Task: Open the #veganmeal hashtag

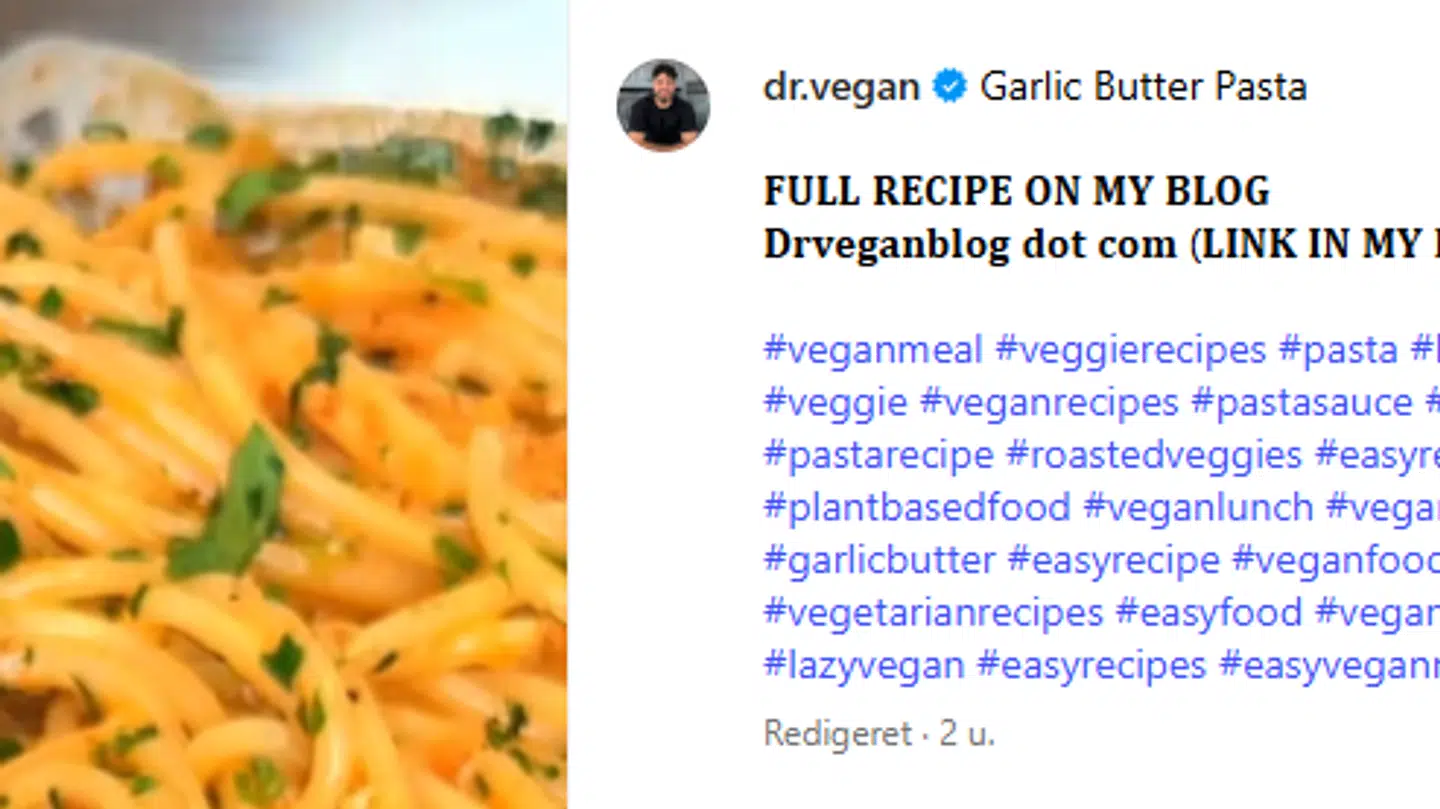Action: click(873, 351)
